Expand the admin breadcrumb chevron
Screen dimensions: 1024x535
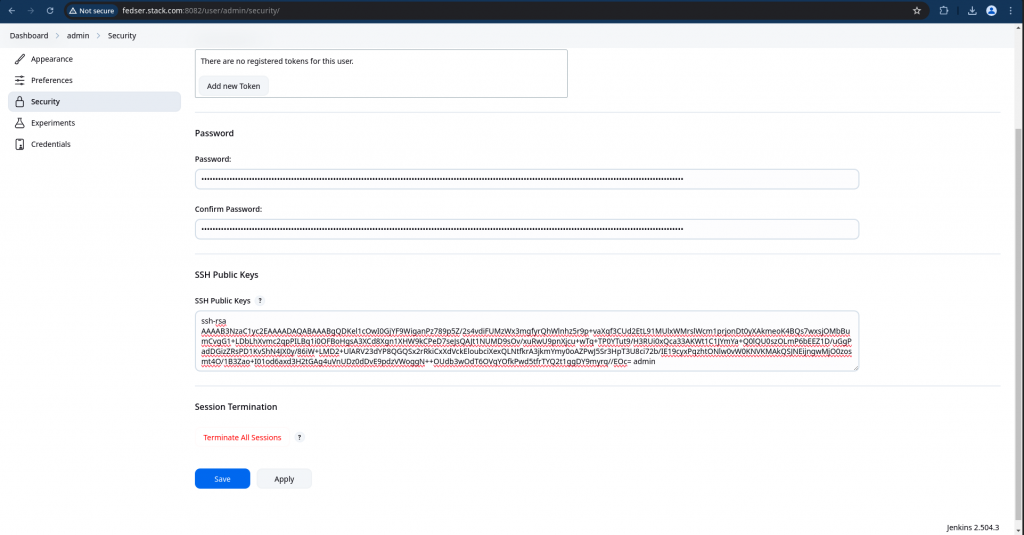98,36
